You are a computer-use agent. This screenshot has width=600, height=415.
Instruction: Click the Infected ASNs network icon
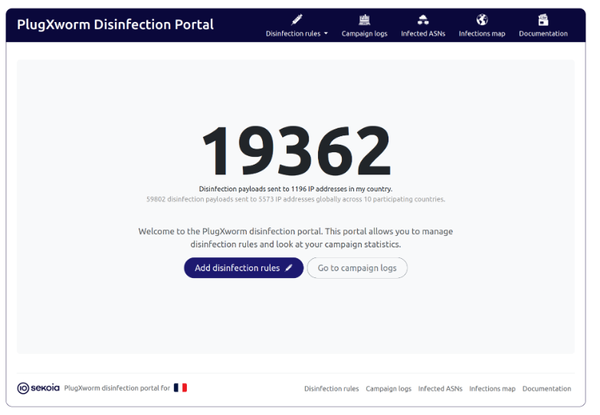coord(423,20)
